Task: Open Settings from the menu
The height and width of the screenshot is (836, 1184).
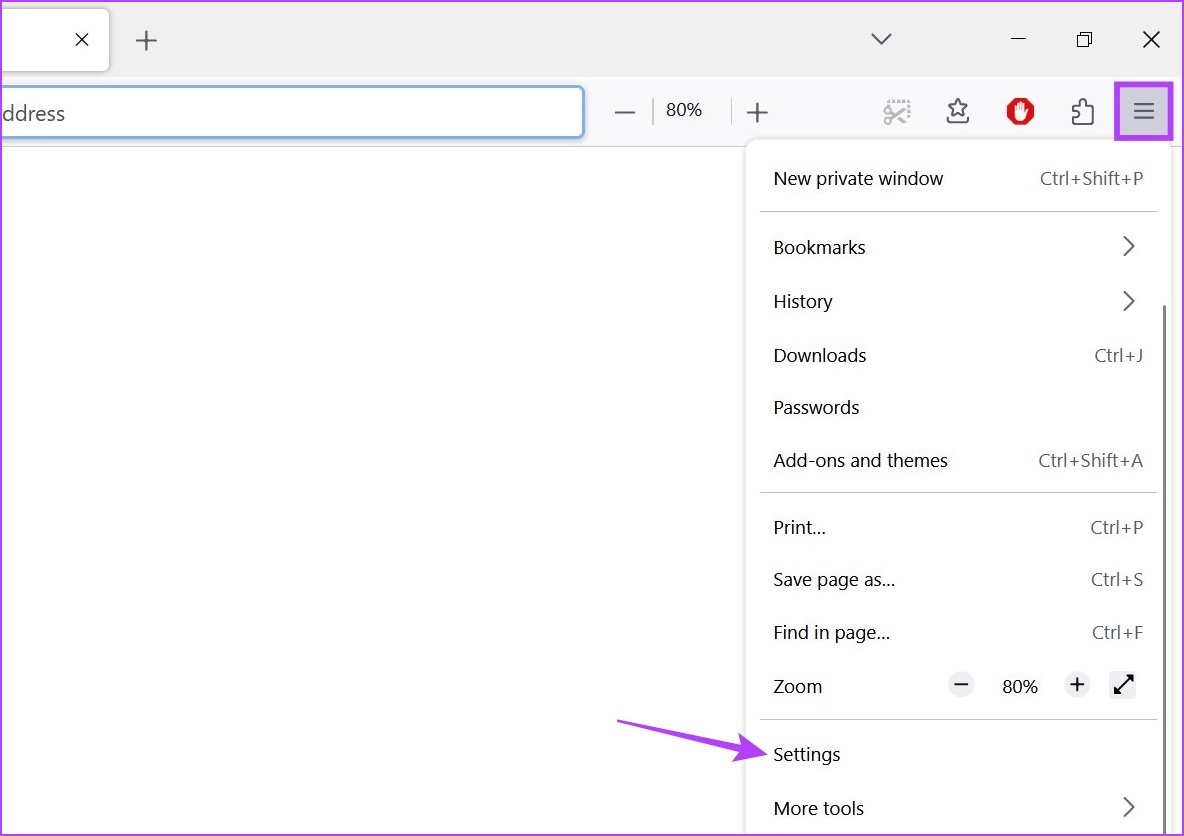Action: pyautogui.click(x=806, y=754)
